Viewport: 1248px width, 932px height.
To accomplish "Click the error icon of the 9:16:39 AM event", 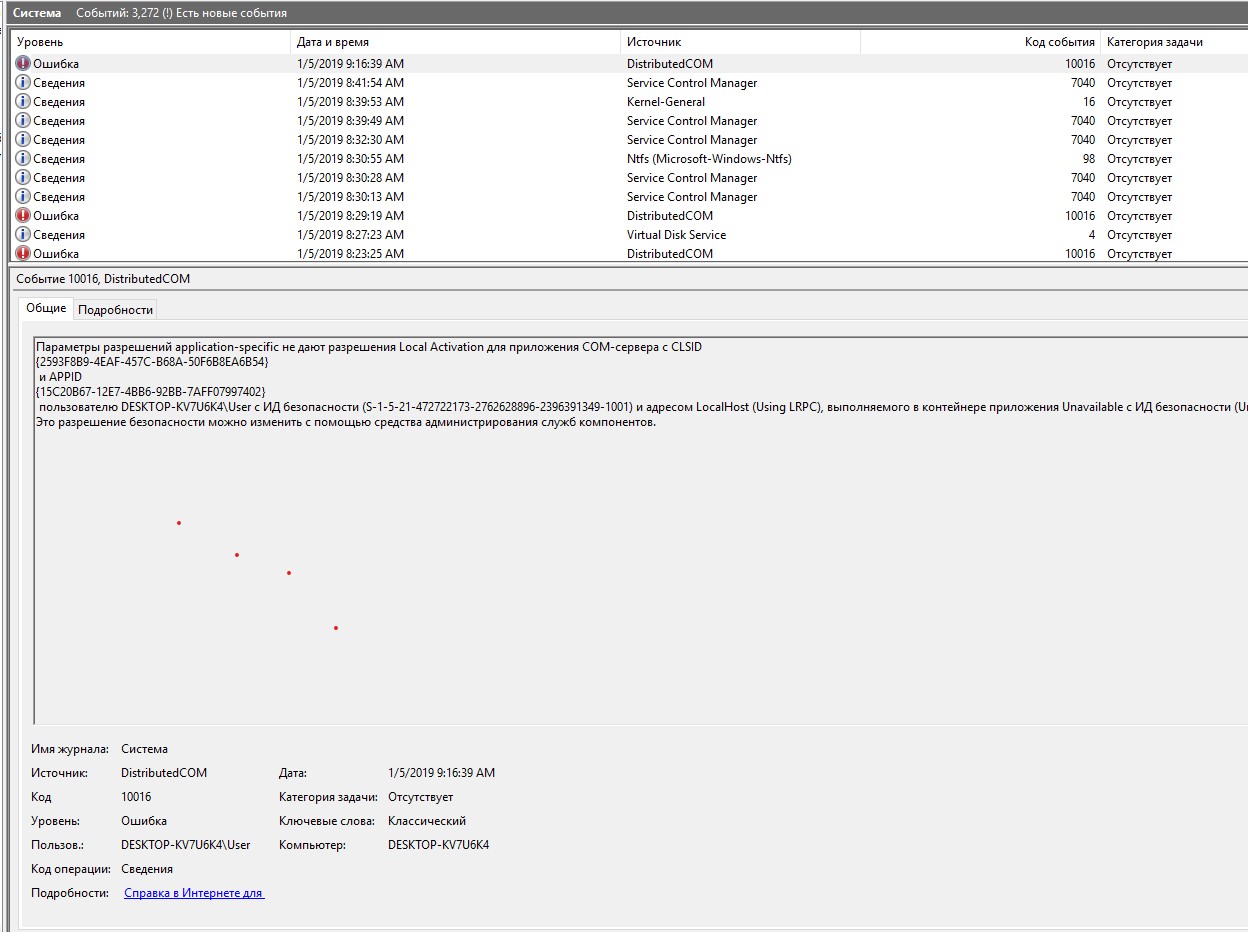I will pos(23,64).
